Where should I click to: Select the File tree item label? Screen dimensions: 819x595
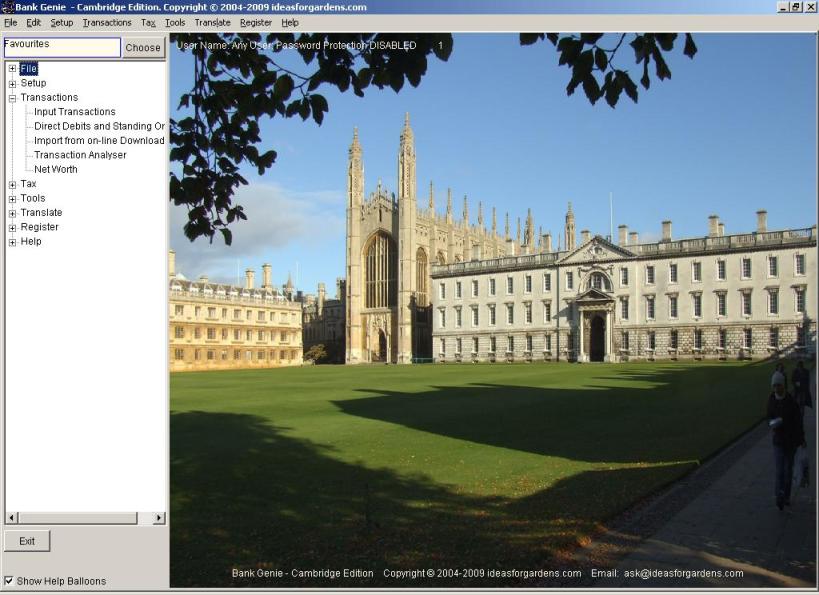[29, 68]
